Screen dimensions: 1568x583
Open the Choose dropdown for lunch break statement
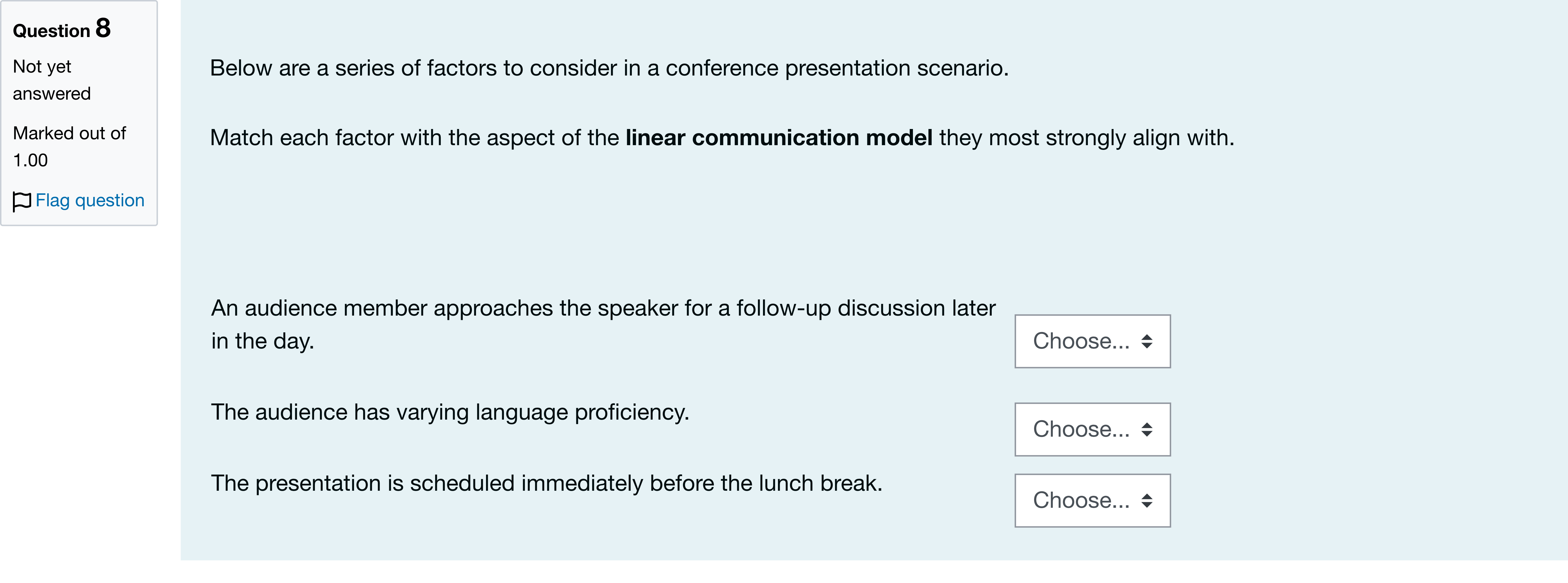point(1092,501)
